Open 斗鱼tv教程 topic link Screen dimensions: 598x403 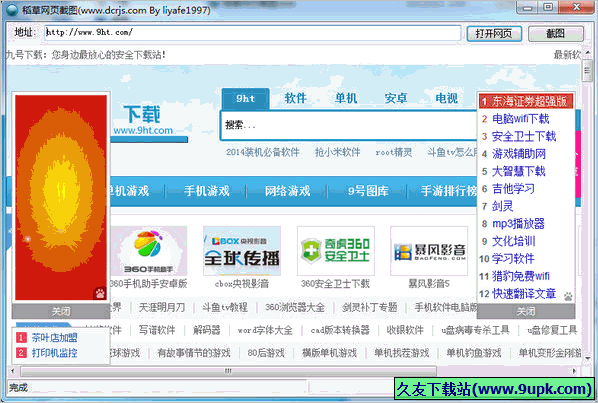click(x=225, y=307)
